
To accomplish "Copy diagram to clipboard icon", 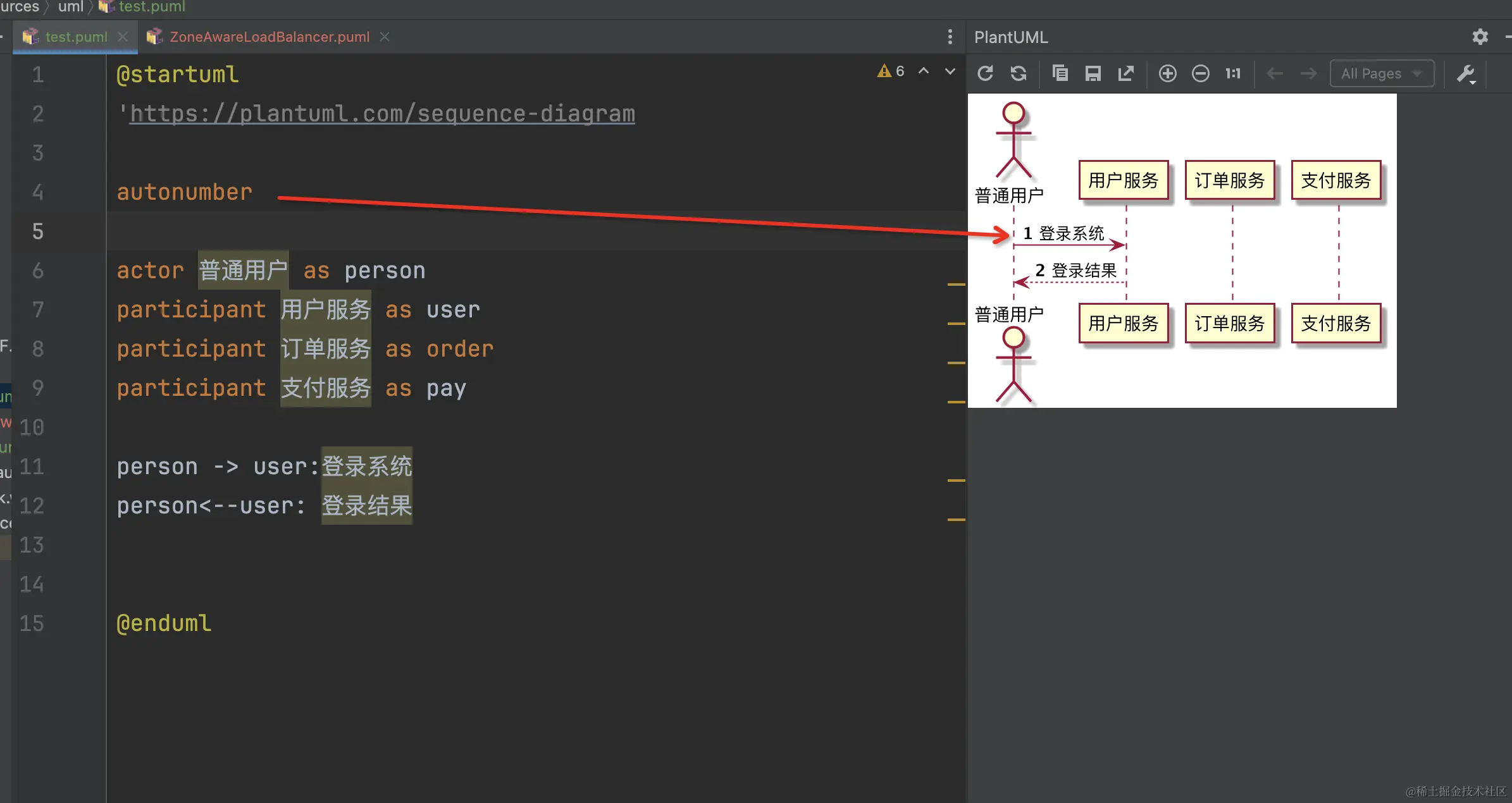I will click(1060, 73).
